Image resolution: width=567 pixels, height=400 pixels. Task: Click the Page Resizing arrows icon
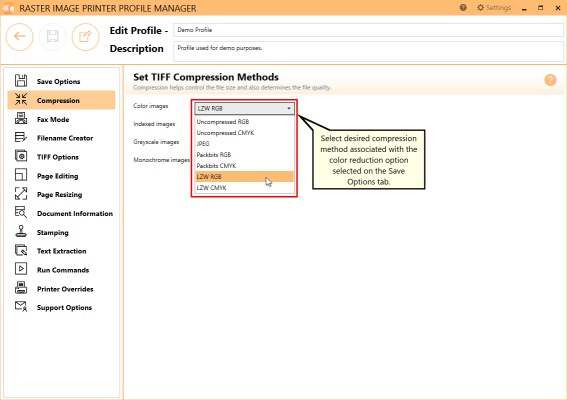[x=21, y=193]
